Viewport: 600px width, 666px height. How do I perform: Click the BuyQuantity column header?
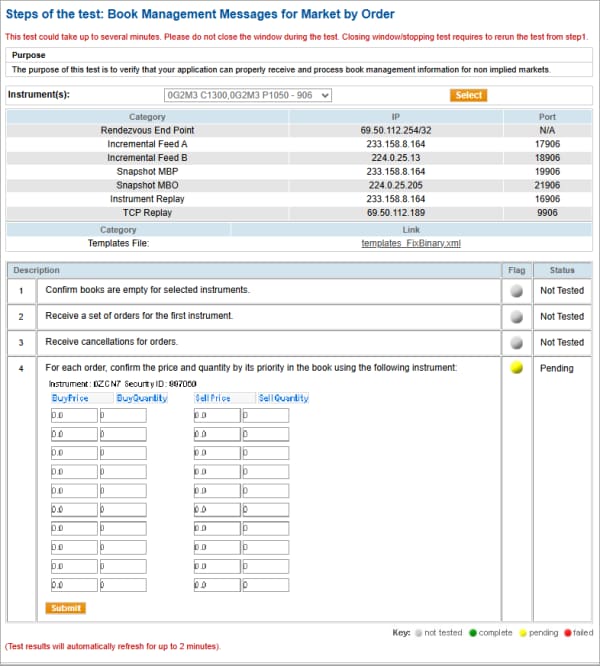(x=142, y=398)
